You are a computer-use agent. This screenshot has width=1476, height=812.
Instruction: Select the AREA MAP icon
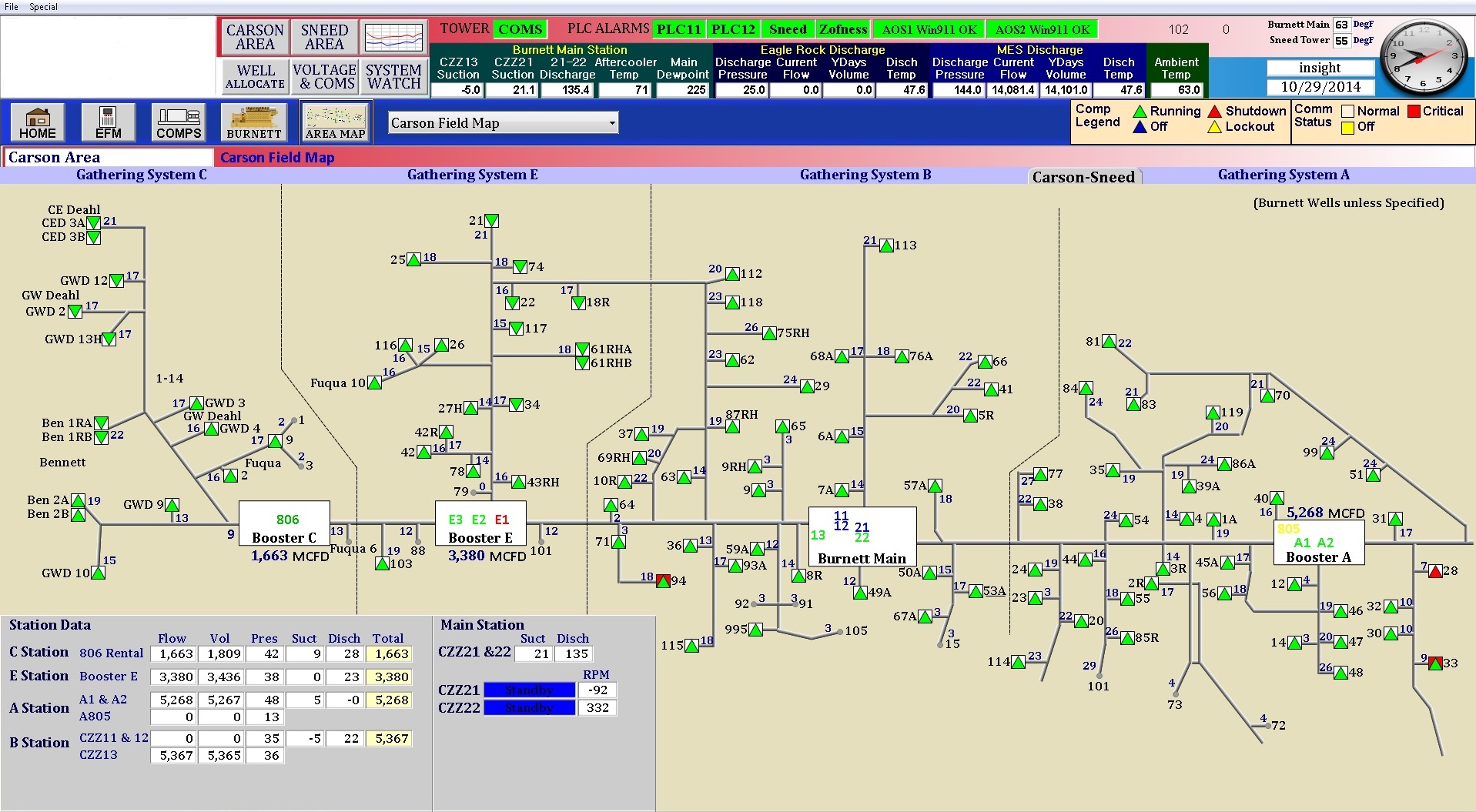point(334,122)
